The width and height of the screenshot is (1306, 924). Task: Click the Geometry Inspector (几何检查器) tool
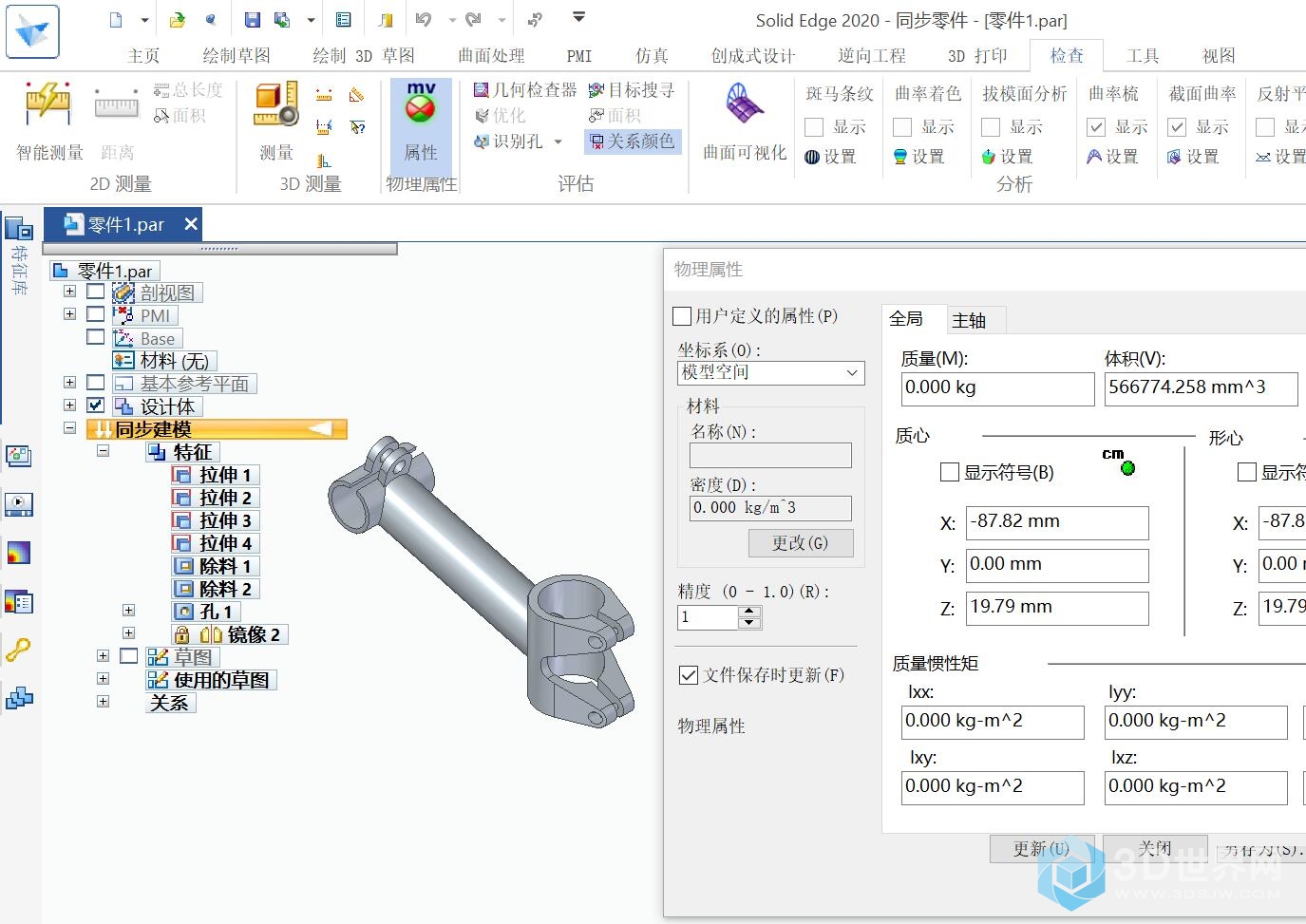524,90
